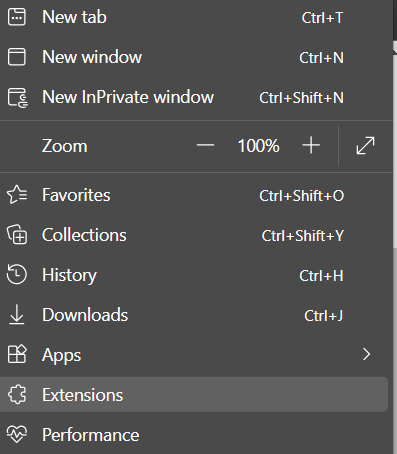Click the Extensions puzzle piece icon

point(17,395)
